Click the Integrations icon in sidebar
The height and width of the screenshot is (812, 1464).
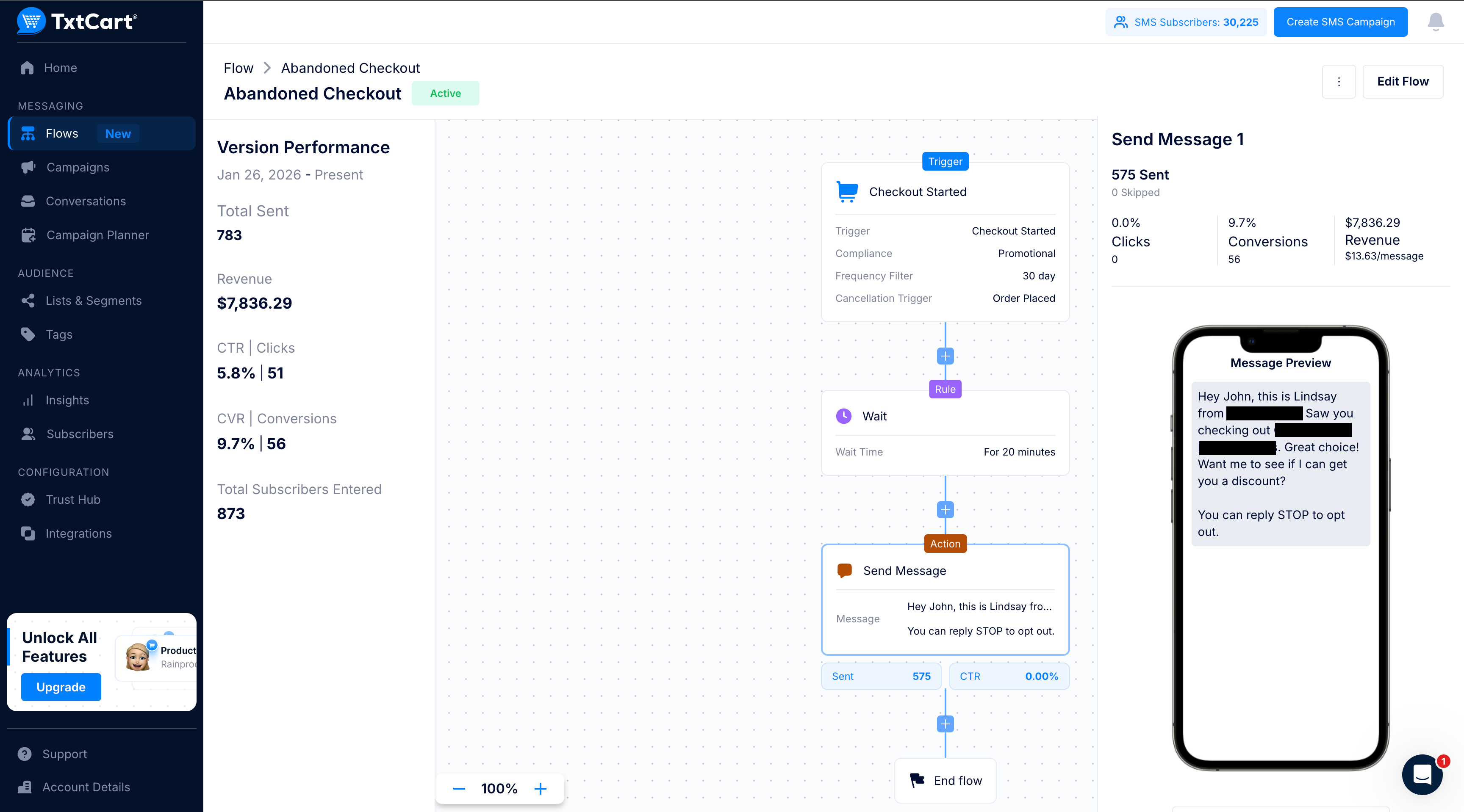pos(28,533)
